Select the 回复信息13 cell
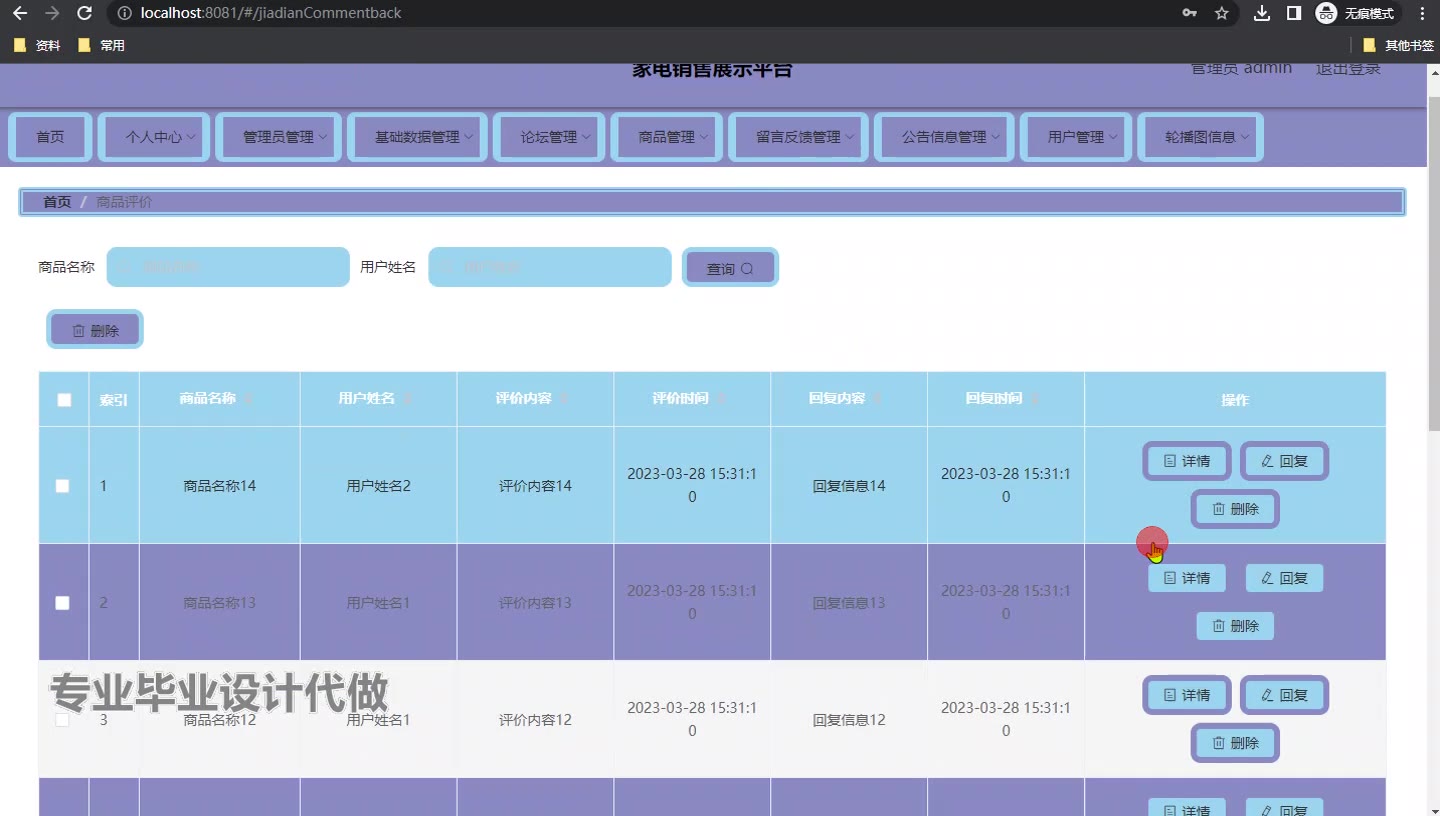The image size is (1440, 816). point(849,603)
